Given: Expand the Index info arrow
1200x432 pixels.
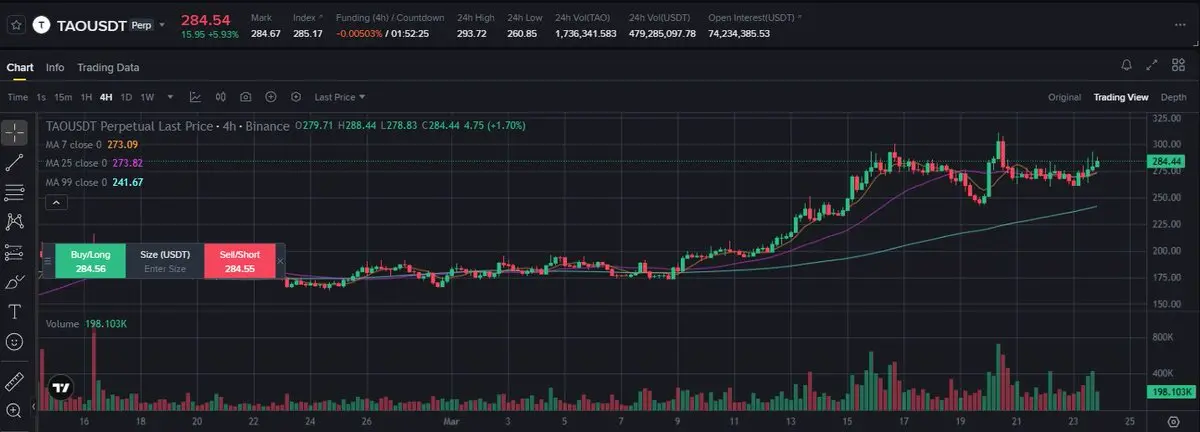Looking at the screenshot, I should (x=322, y=18).
